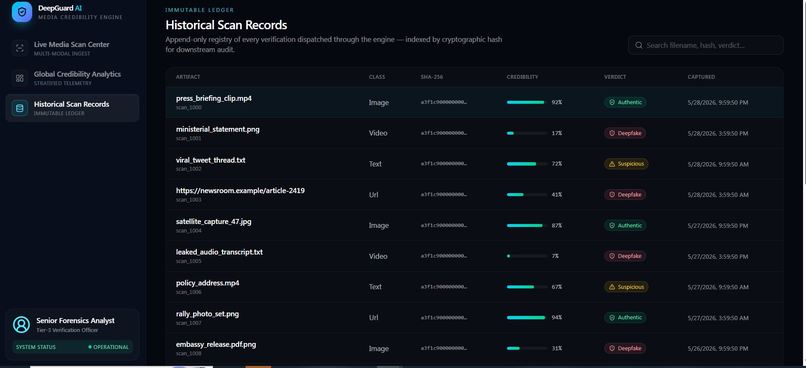Click the CREDIBILITY column header

pyautogui.click(x=522, y=77)
